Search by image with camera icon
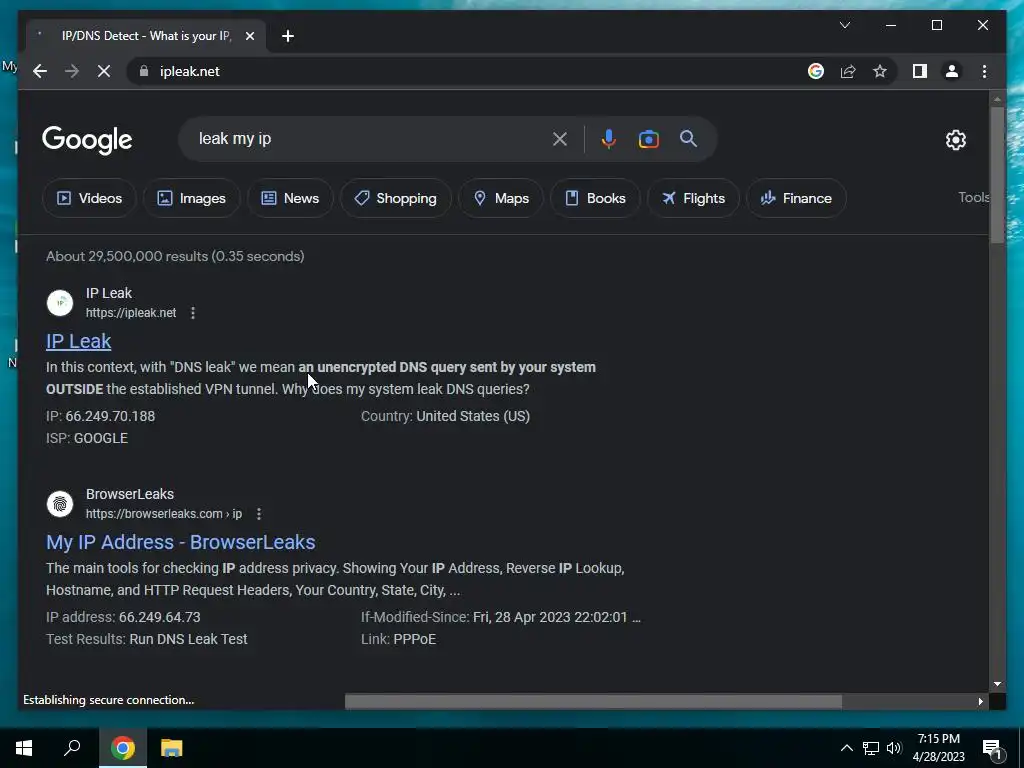This screenshot has width=1024, height=768. [648, 138]
